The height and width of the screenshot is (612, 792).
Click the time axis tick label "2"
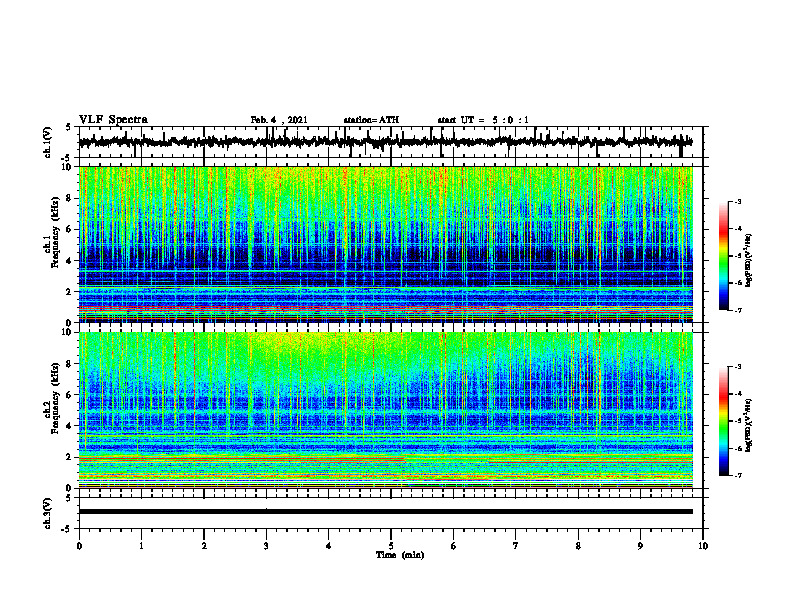pyautogui.click(x=204, y=546)
